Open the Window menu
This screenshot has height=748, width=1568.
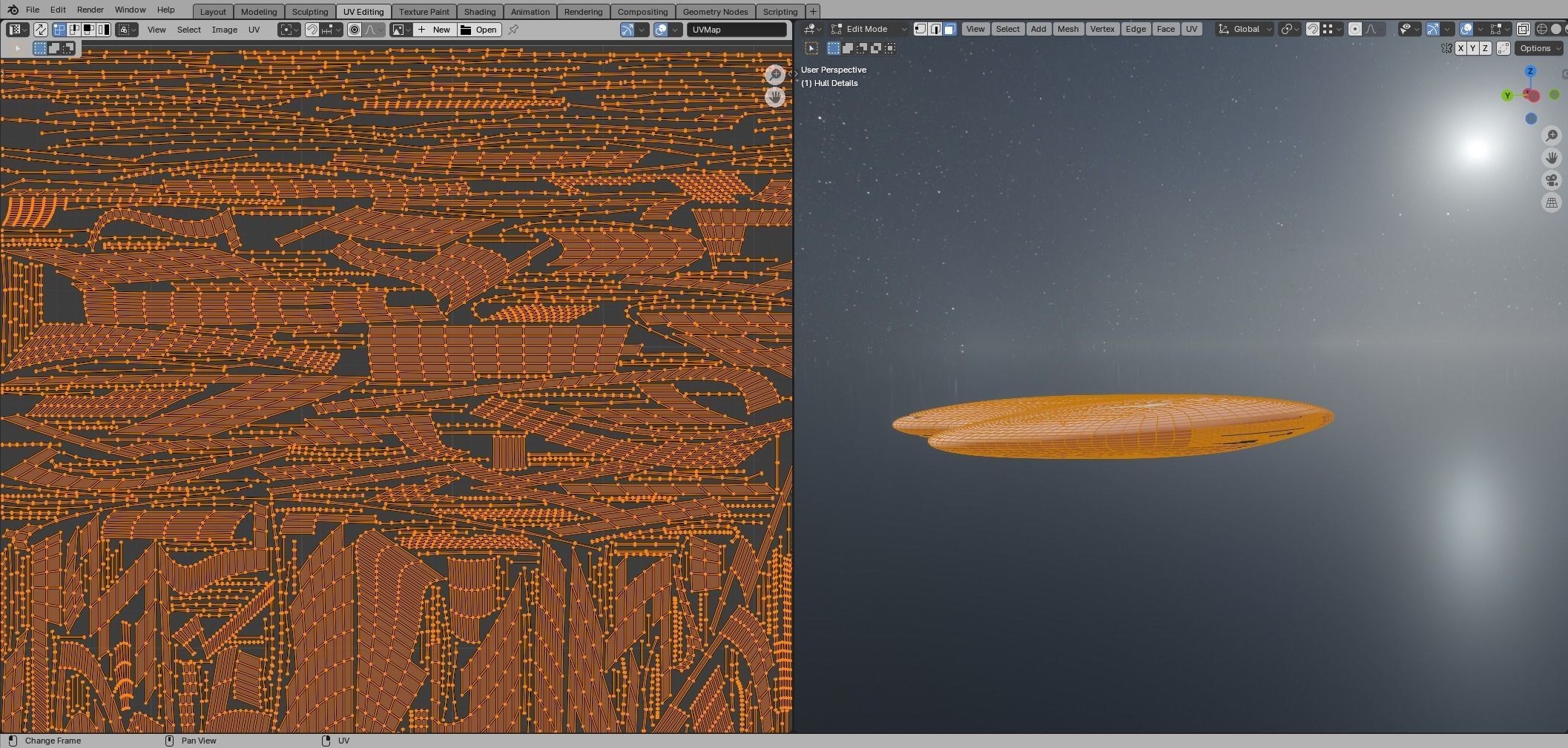click(130, 10)
